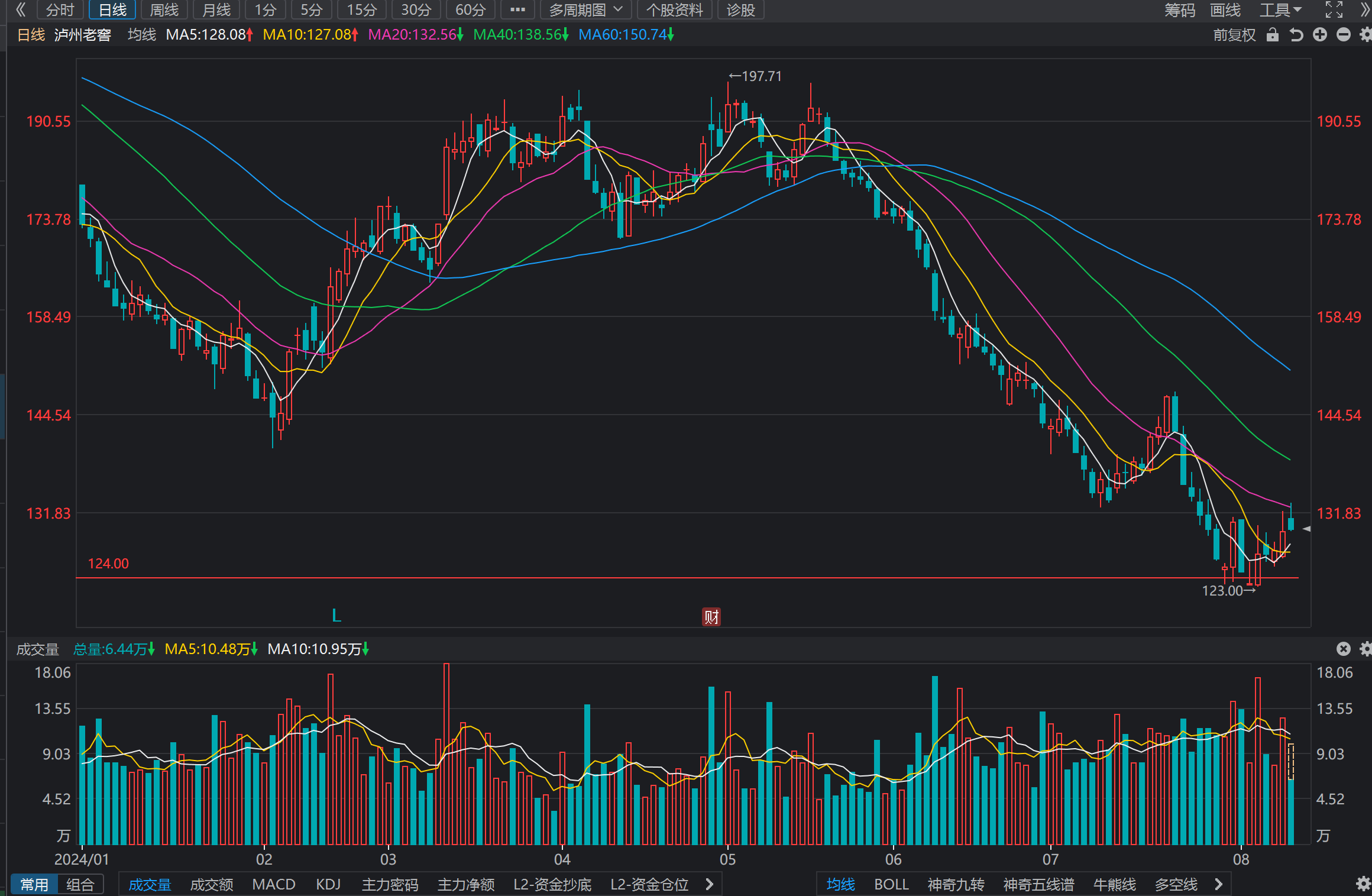
Task: Open 个股资料 stock info
Action: (674, 10)
